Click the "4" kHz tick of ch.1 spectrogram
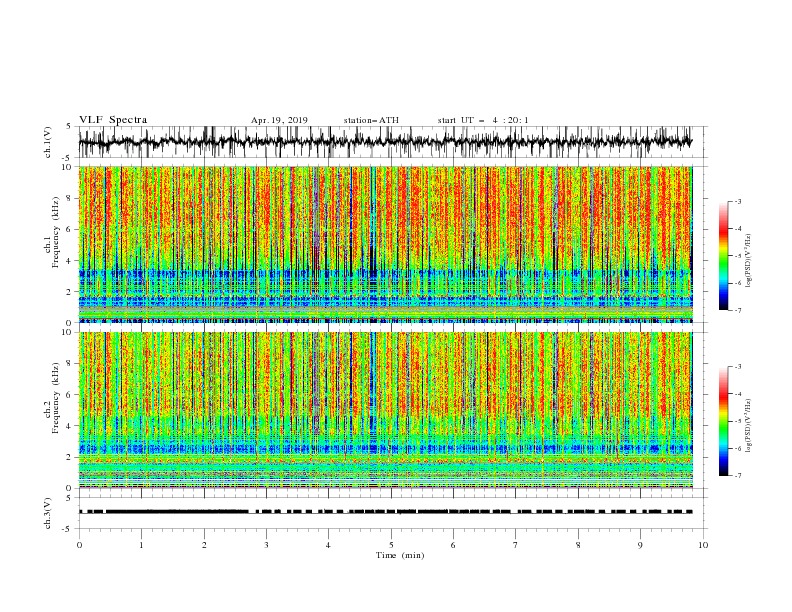The width and height of the screenshot is (792, 612). pyautogui.click(x=69, y=261)
